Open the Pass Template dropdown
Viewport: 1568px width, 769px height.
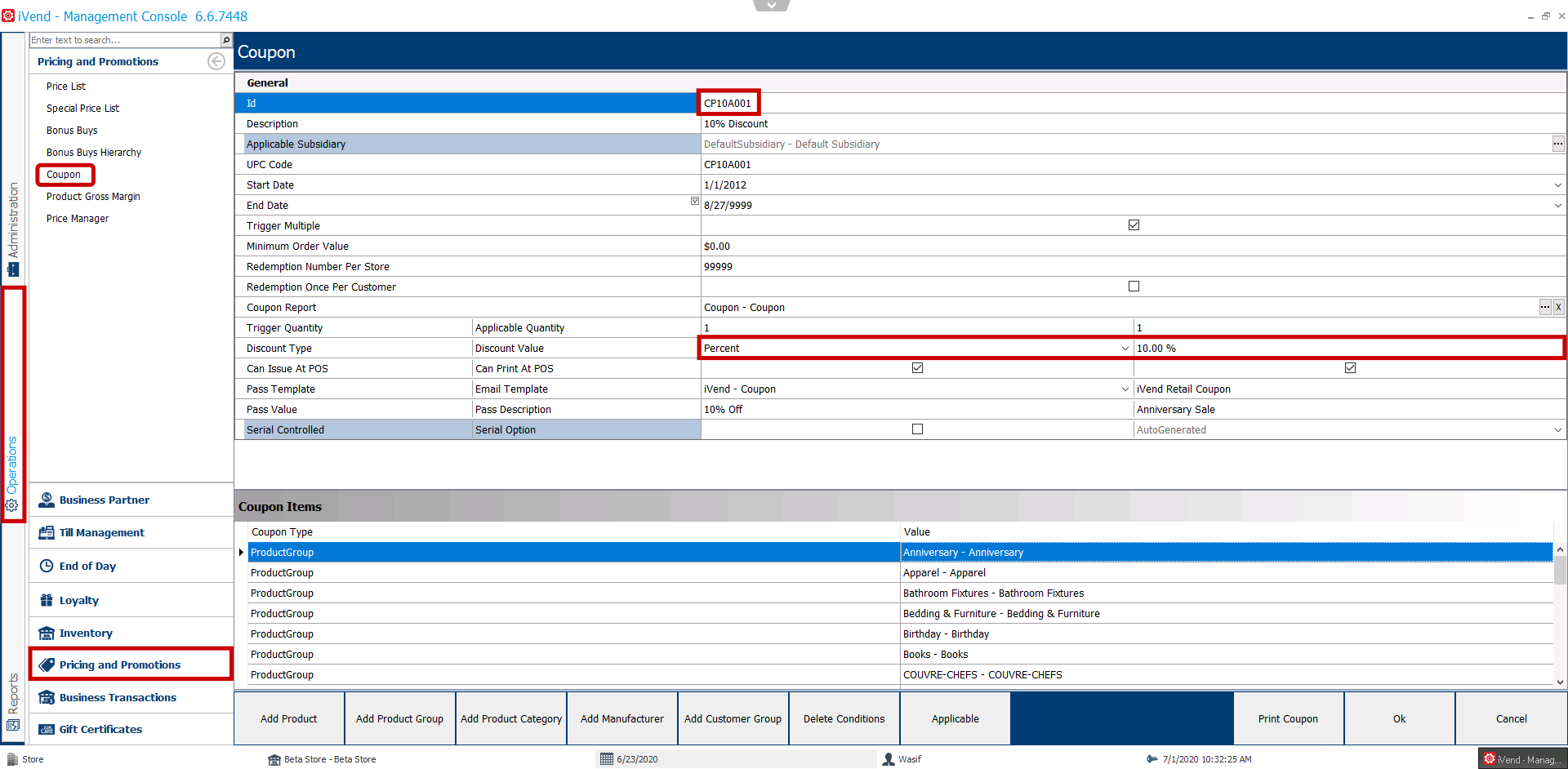[x=1125, y=389]
